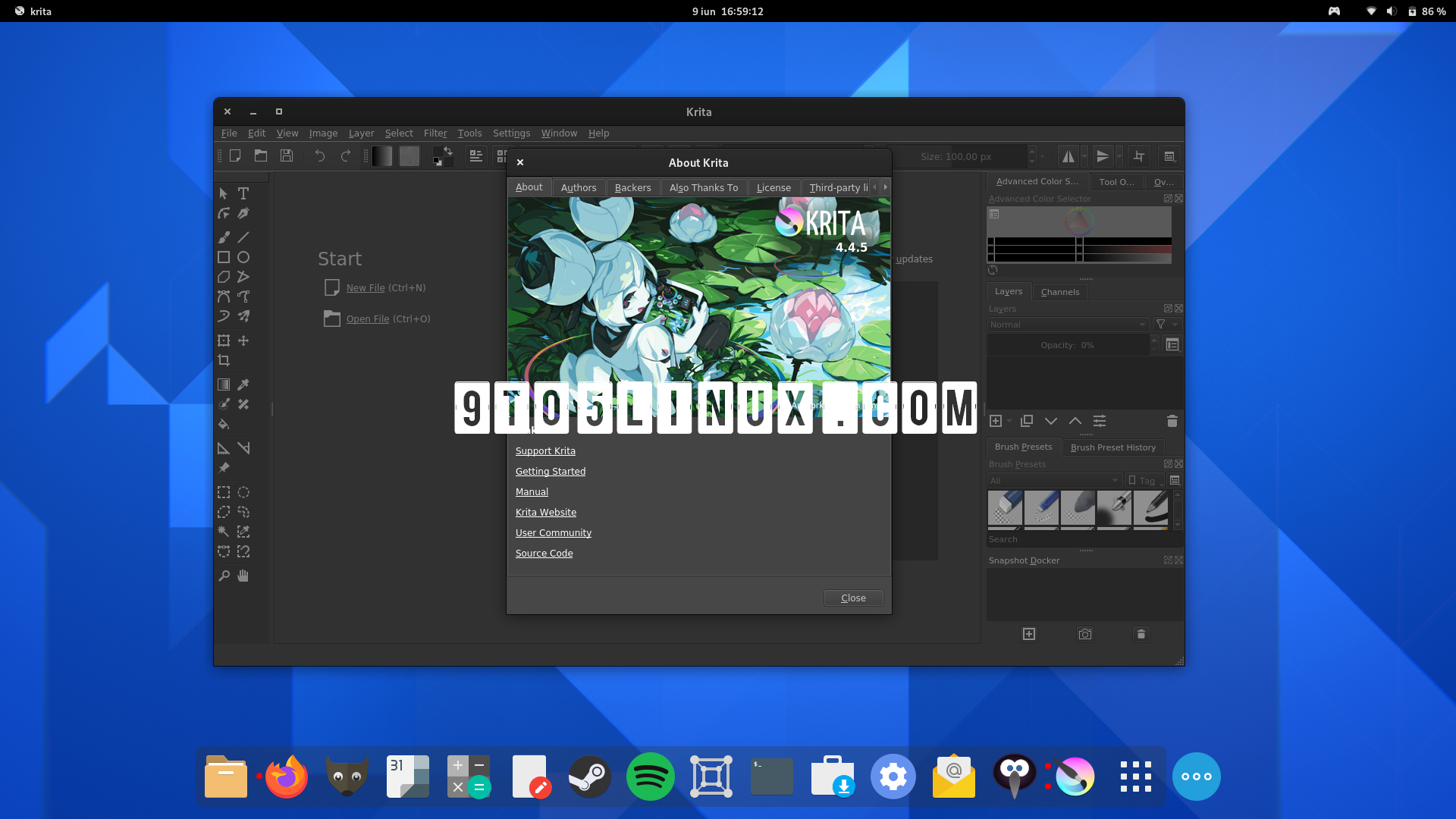Viewport: 1456px width, 819px height.
Task: Select the Rectangular Selection tool
Action: [224, 491]
